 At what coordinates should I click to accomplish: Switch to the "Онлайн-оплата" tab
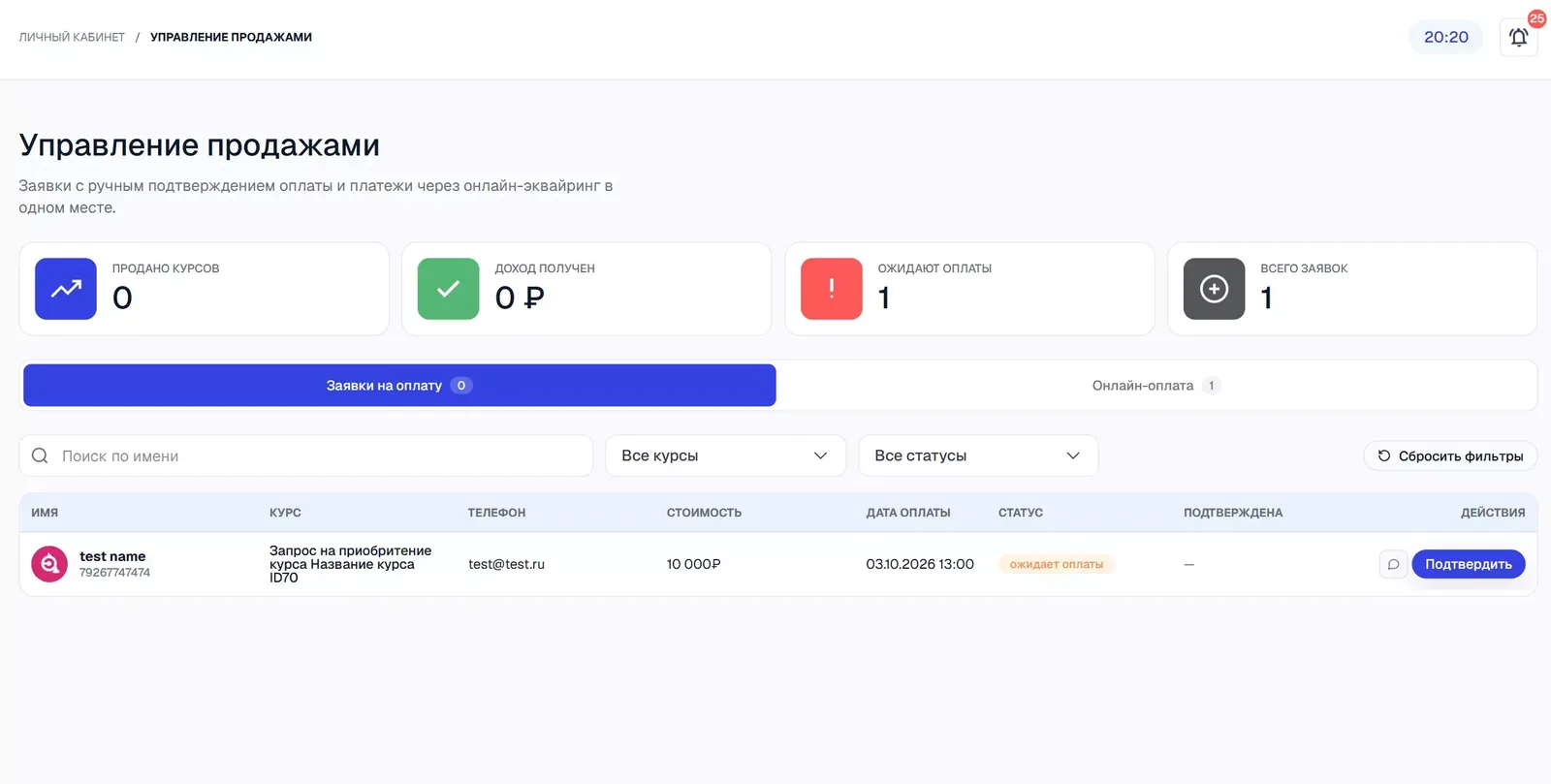click(x=1155, y=386)
